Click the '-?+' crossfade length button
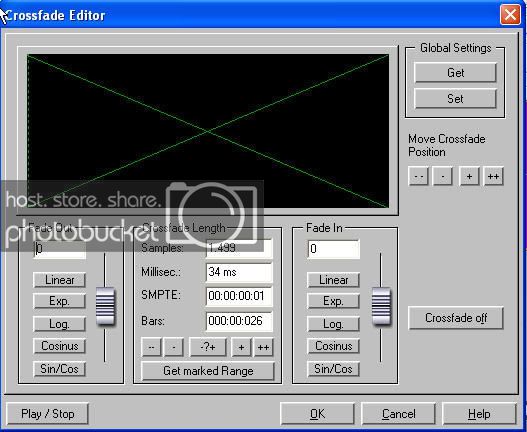The image size is (527, 432). pyautogui.click(x=208, y=347)
